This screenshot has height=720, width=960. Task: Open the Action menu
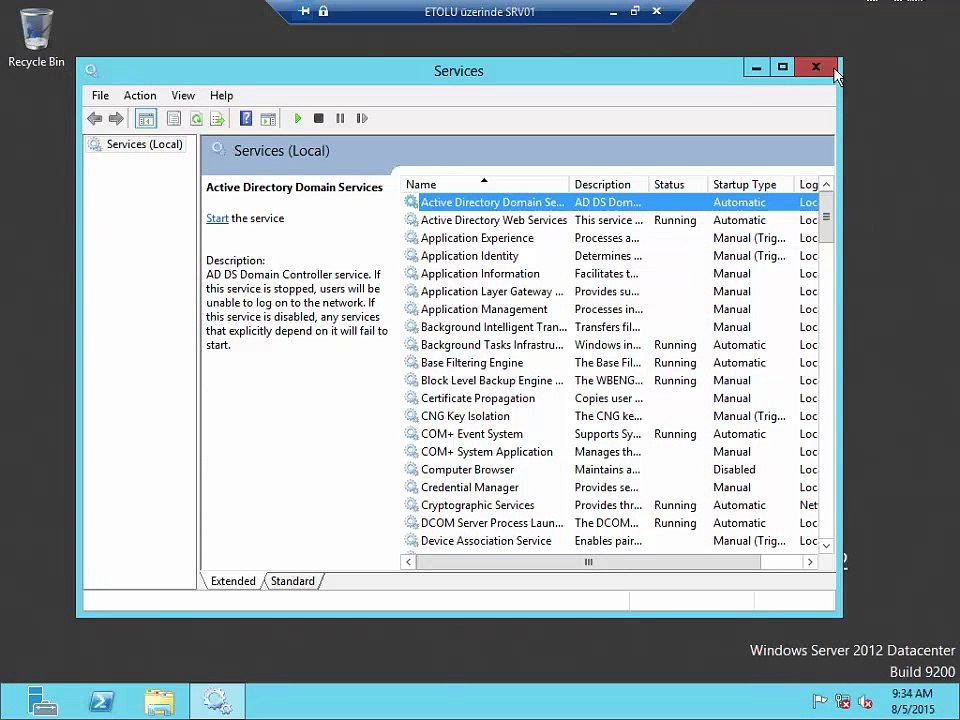click(x=140, y=96)
